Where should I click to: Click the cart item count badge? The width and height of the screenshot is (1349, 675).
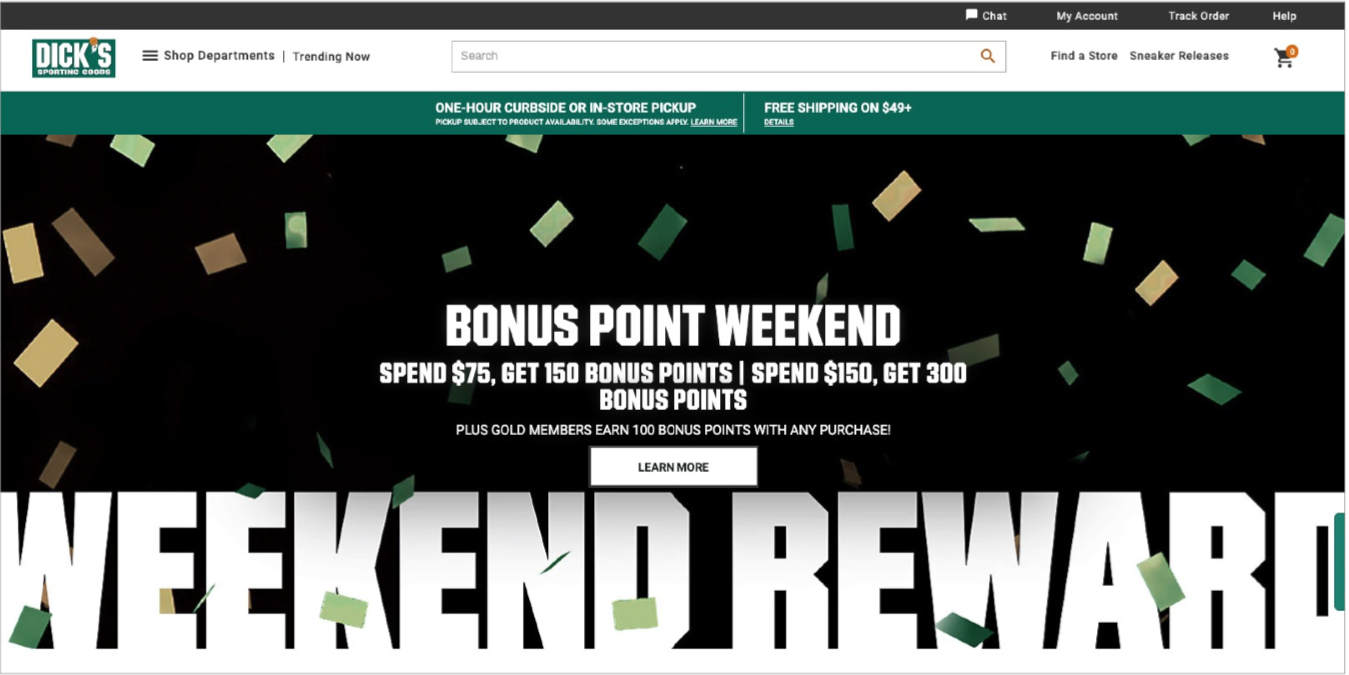point(1292,51)
